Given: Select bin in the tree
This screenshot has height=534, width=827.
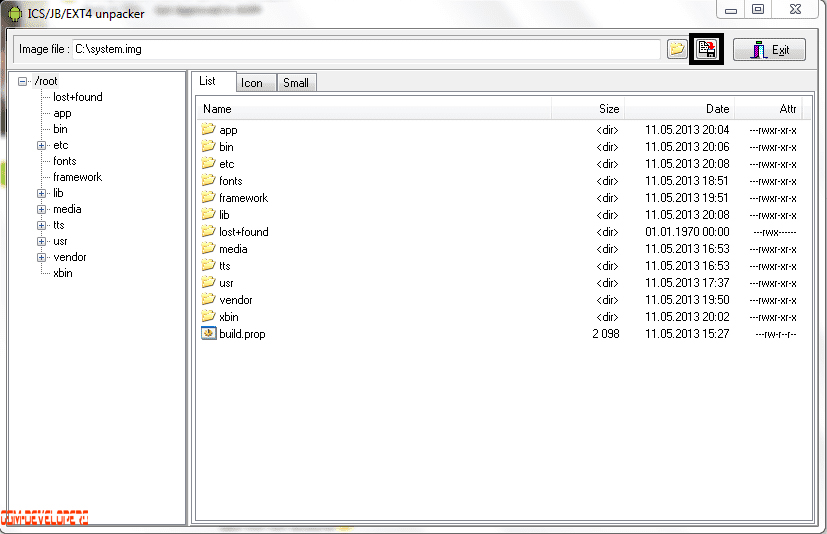Looking at the screenshot, I should 60,129.
